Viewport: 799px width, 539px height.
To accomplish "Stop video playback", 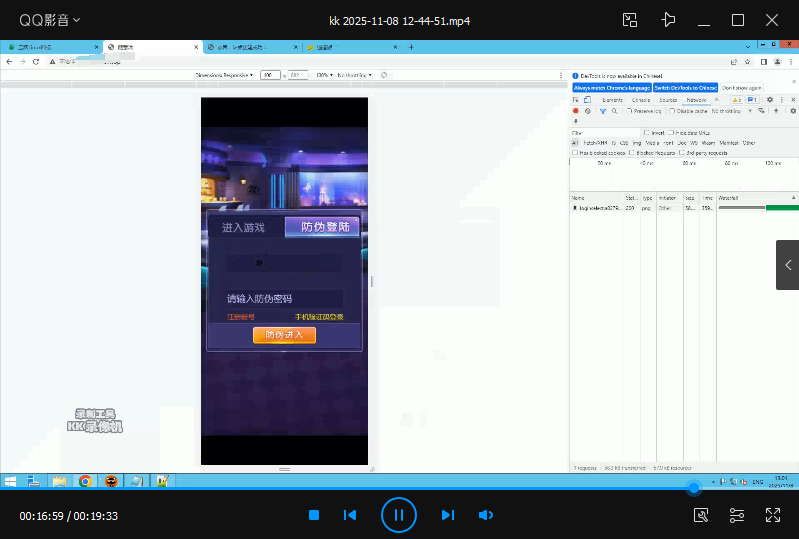I will 314,515.
